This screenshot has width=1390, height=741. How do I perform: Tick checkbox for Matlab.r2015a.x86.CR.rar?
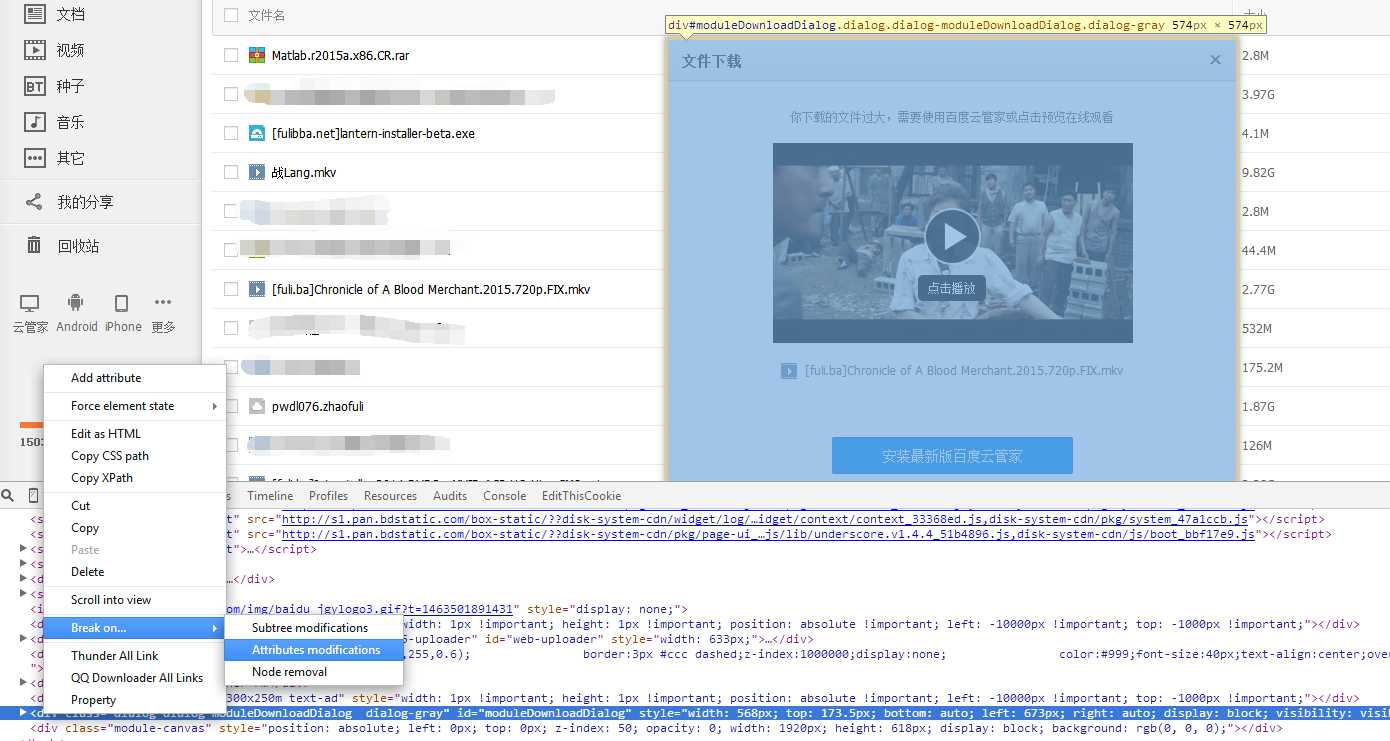231,55
